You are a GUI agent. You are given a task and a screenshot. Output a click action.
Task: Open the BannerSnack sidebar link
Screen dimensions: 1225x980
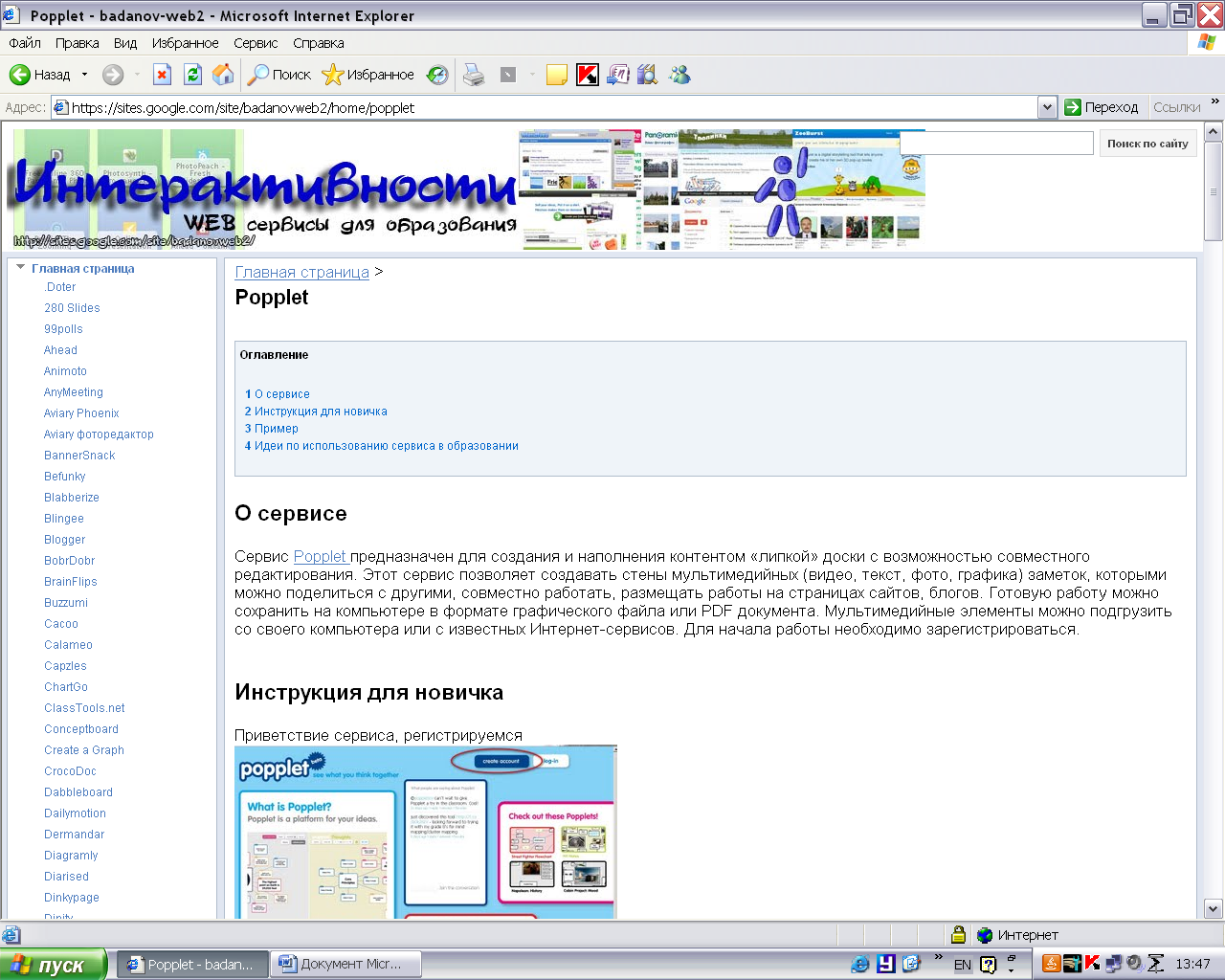79,456
